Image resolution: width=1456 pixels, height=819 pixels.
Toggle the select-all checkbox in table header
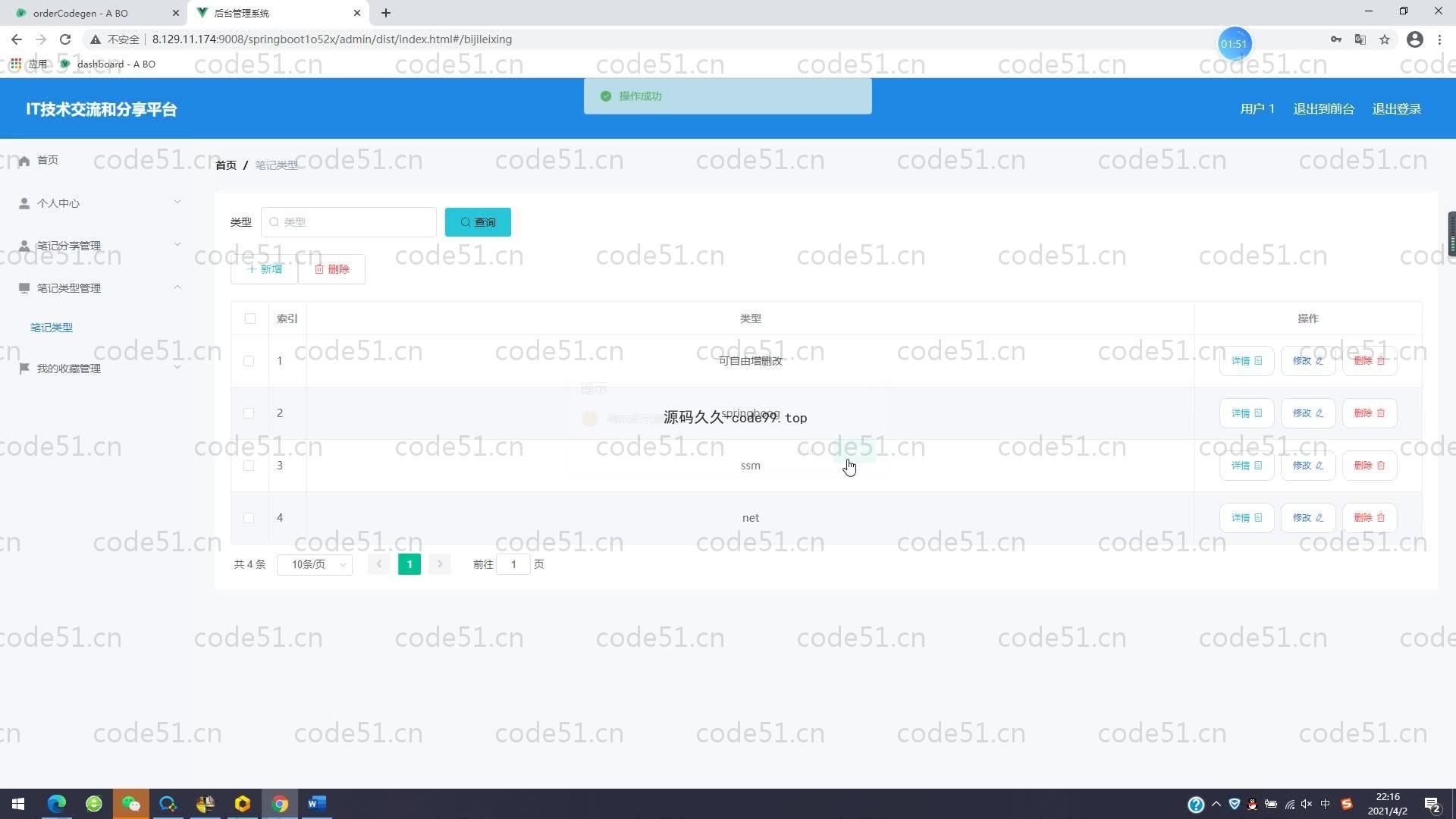[250, 319]
